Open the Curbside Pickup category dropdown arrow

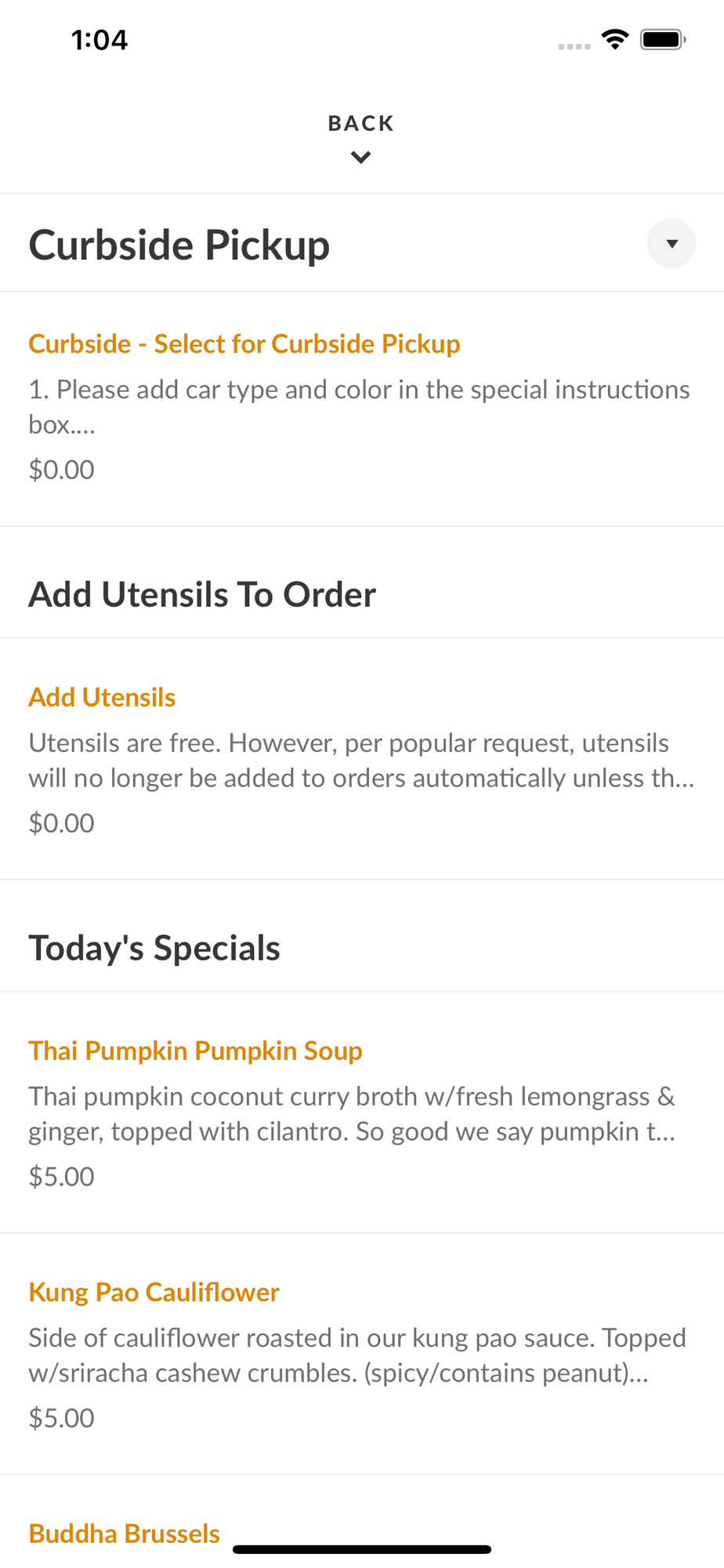point(672,244)
